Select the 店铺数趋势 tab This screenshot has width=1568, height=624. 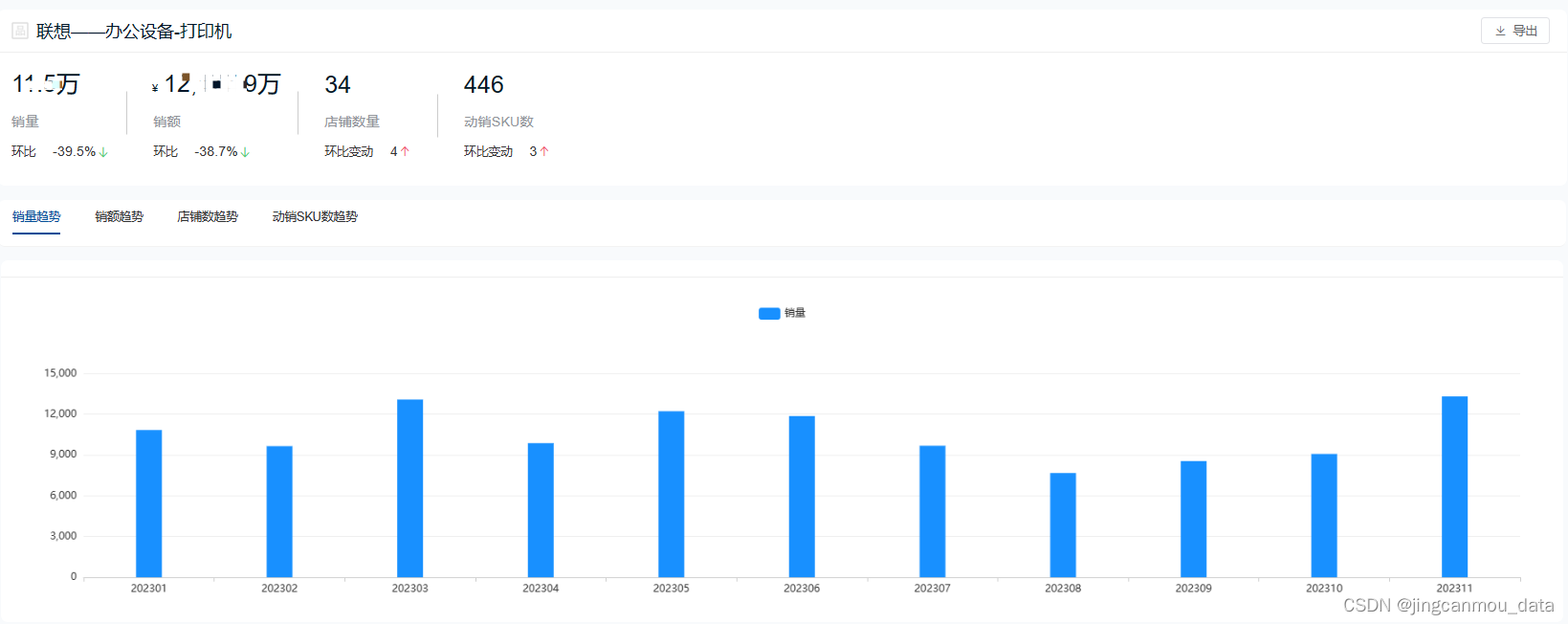(208, 216)
